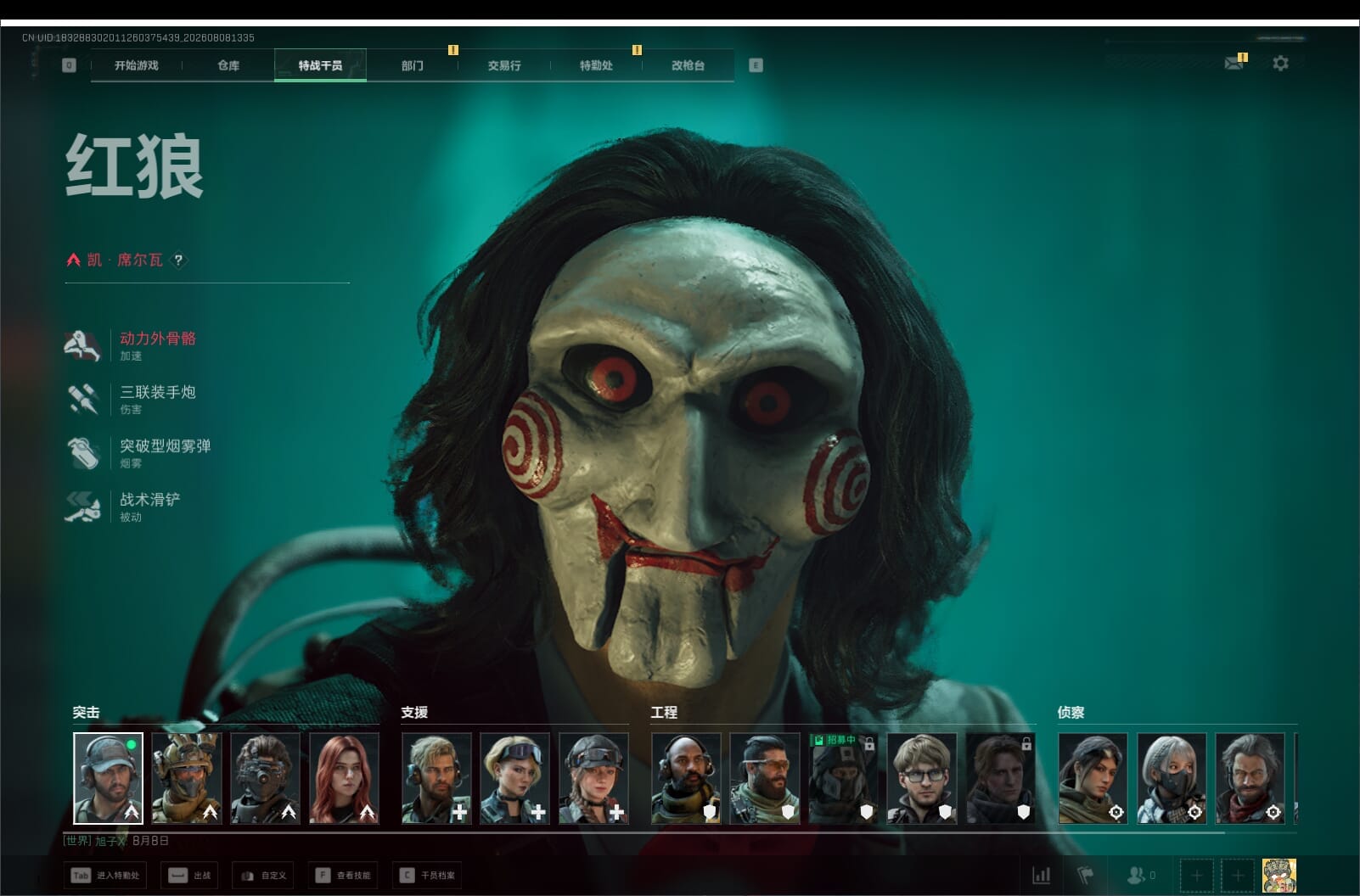This screenshot has width=1360, height=896.
Task: Open the 改枪台 tab
Action: [x=688, y=65]
